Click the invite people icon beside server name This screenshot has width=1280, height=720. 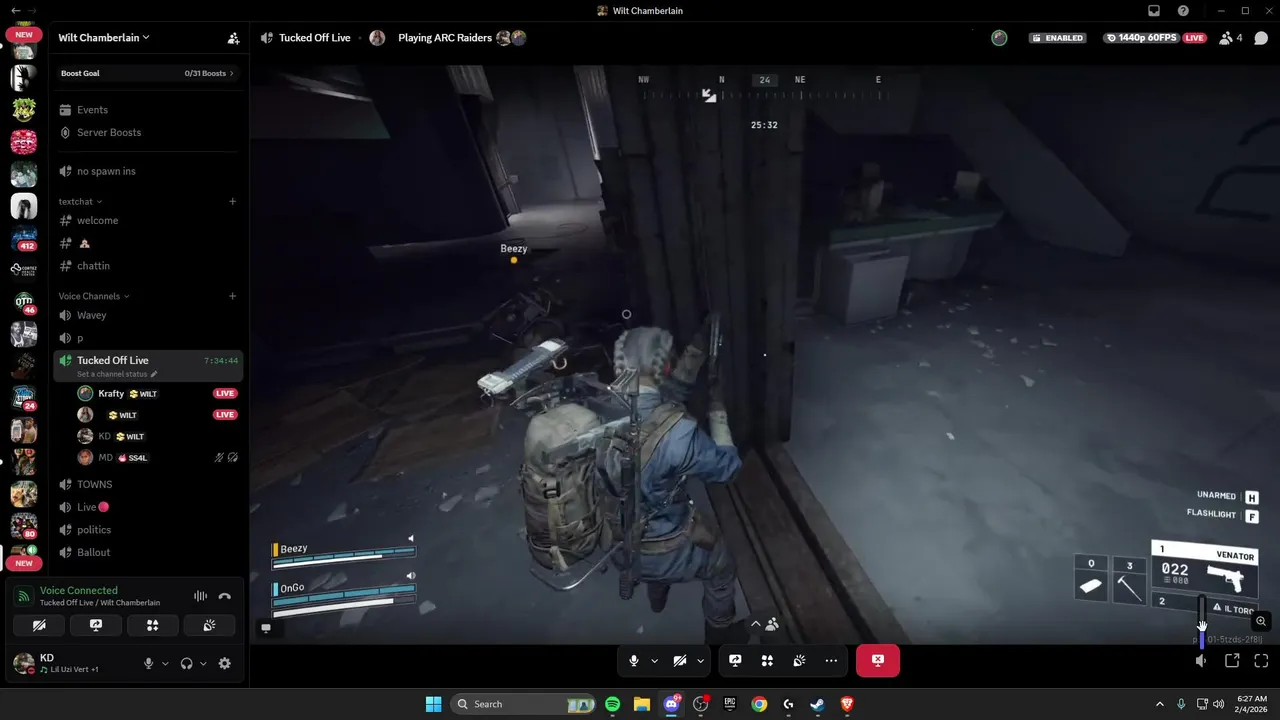tap(233, 38)
